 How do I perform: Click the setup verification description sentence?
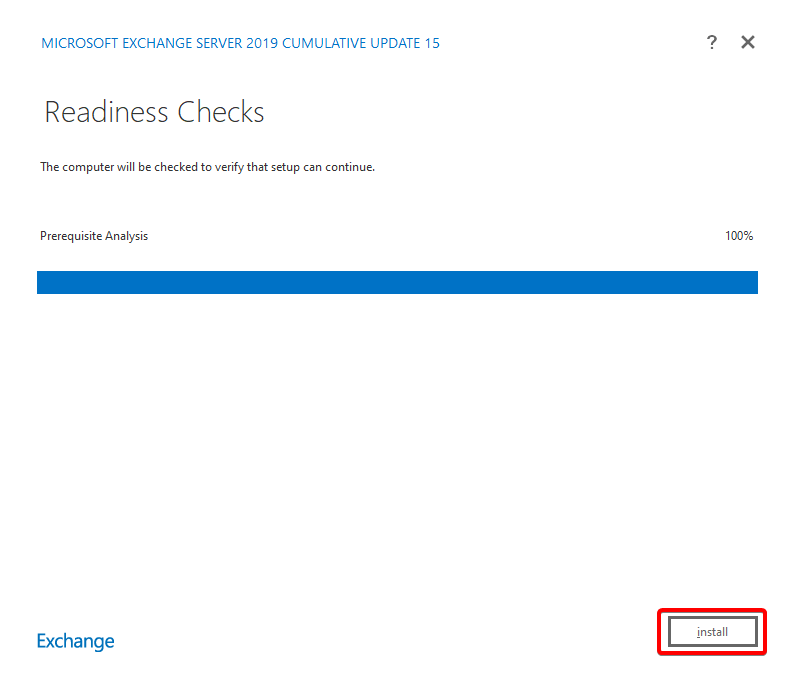(207, 167)
